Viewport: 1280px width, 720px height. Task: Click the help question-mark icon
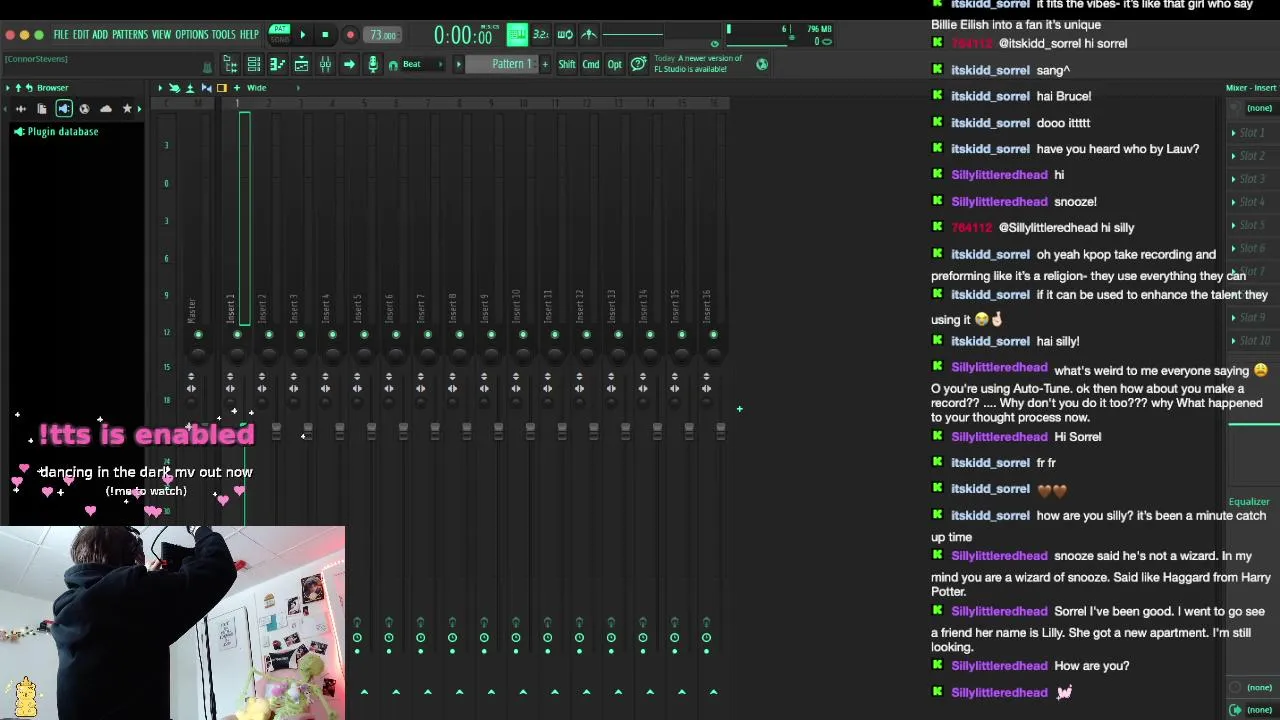[638, 65]
